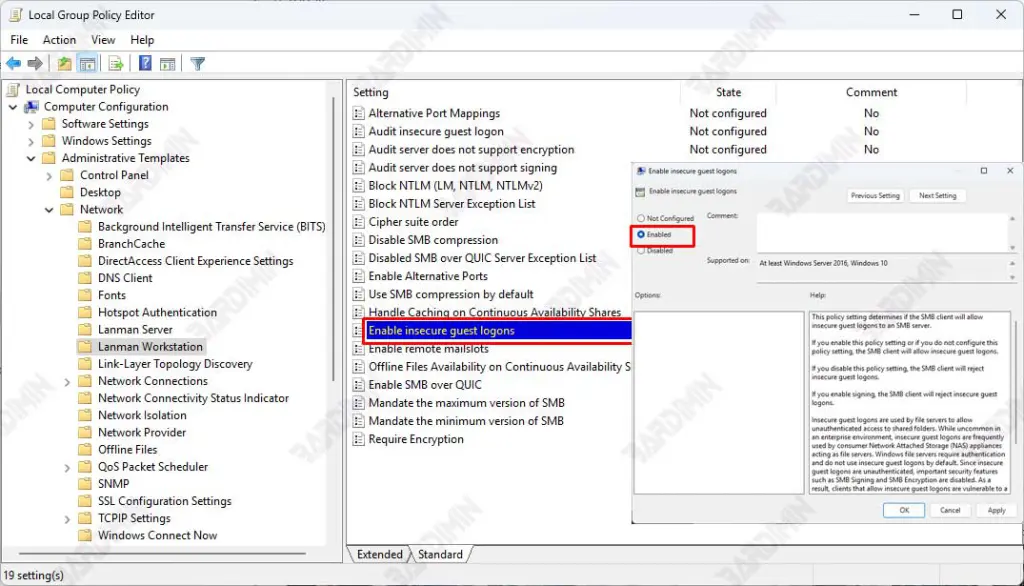The height and width of the screenshot is (586, 1024).
Task: Expand the Network Connections node
Action: (67, 381)
